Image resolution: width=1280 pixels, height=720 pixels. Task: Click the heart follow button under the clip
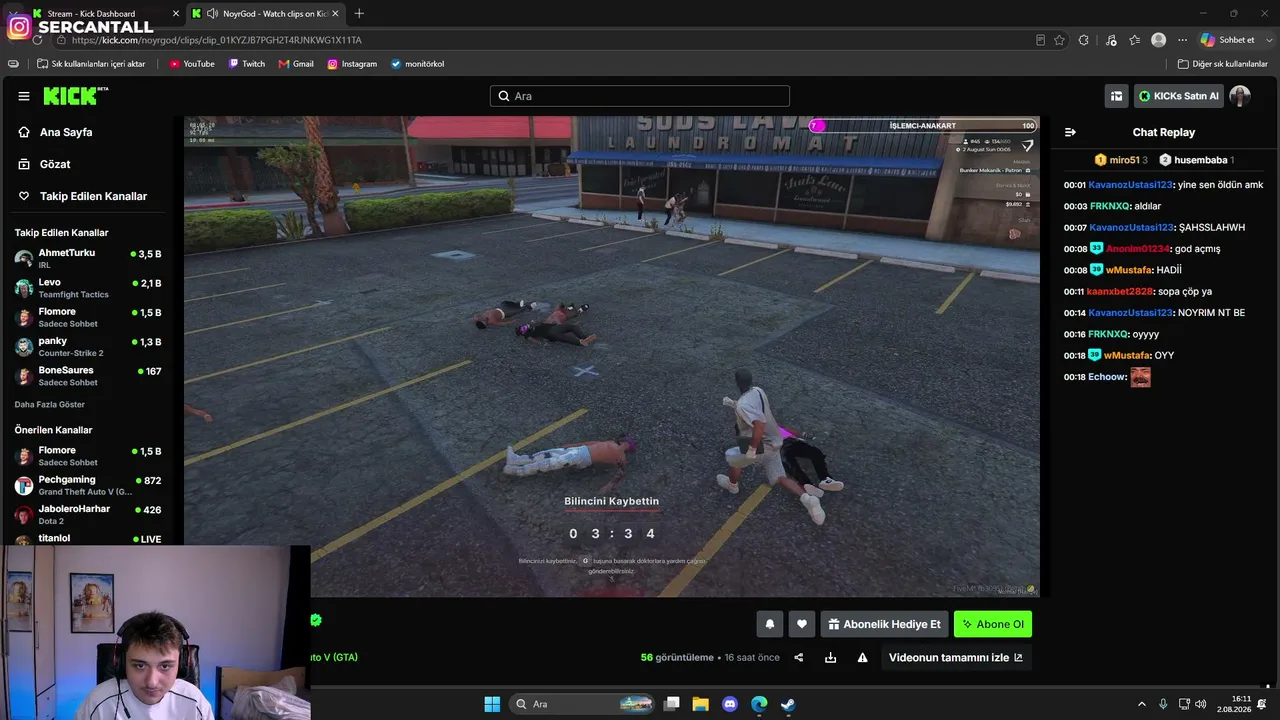(802, 624)
